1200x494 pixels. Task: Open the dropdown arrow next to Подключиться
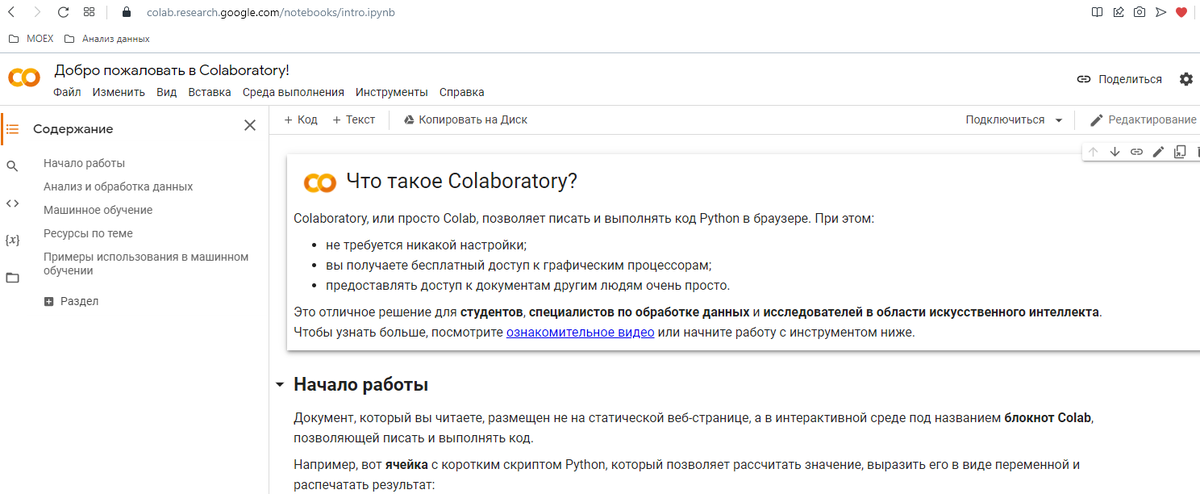click(1058, 120)
